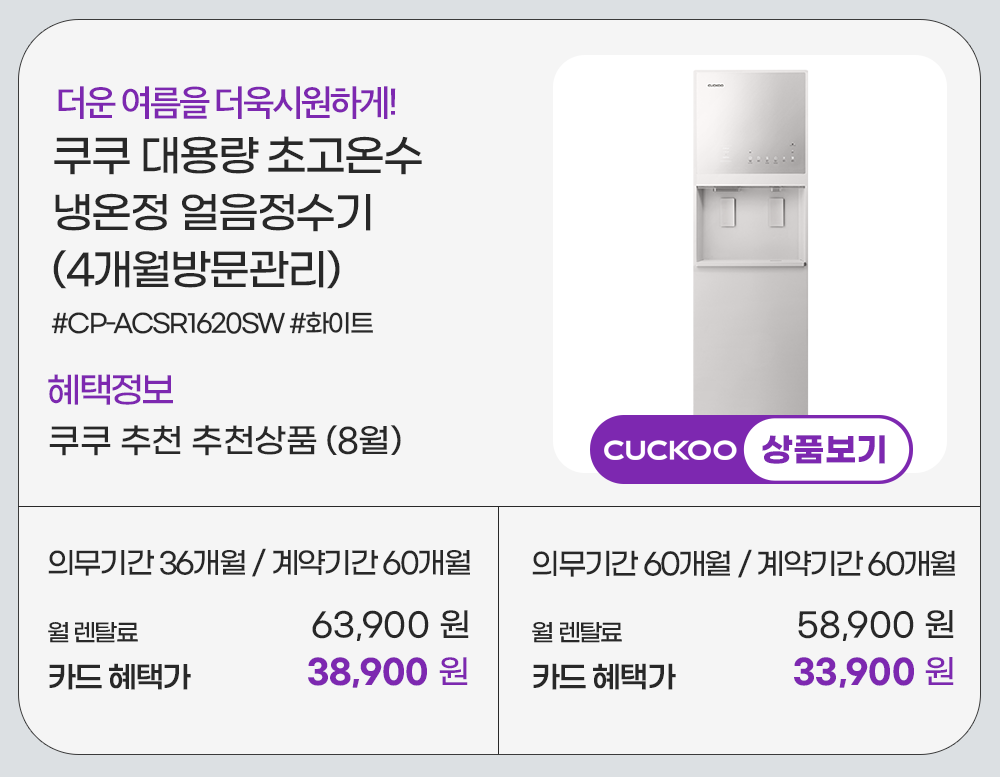
Task: Click the 38,900 원 card benefit price
Action: [388, 672]
